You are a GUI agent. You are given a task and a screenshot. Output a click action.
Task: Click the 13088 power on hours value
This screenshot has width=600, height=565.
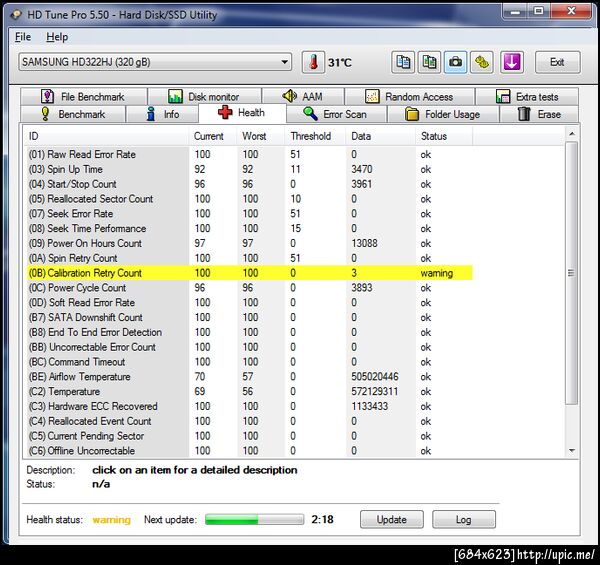364,243
